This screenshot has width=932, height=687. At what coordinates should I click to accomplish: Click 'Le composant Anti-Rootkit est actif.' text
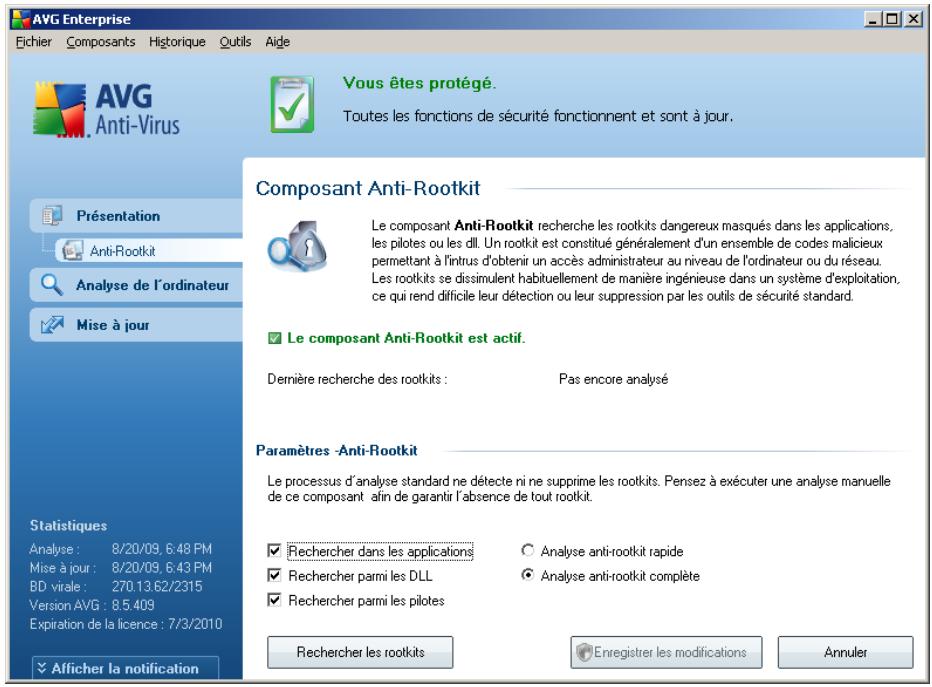406,338
